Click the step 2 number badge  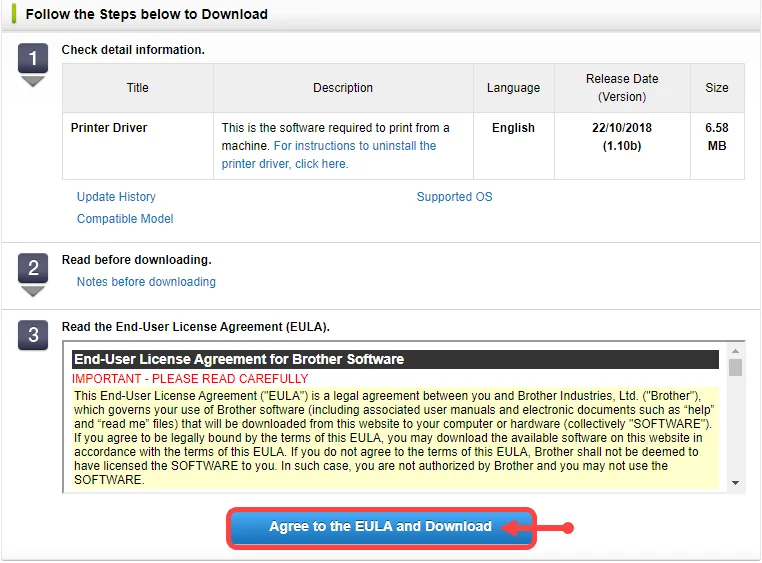(33, 268)
